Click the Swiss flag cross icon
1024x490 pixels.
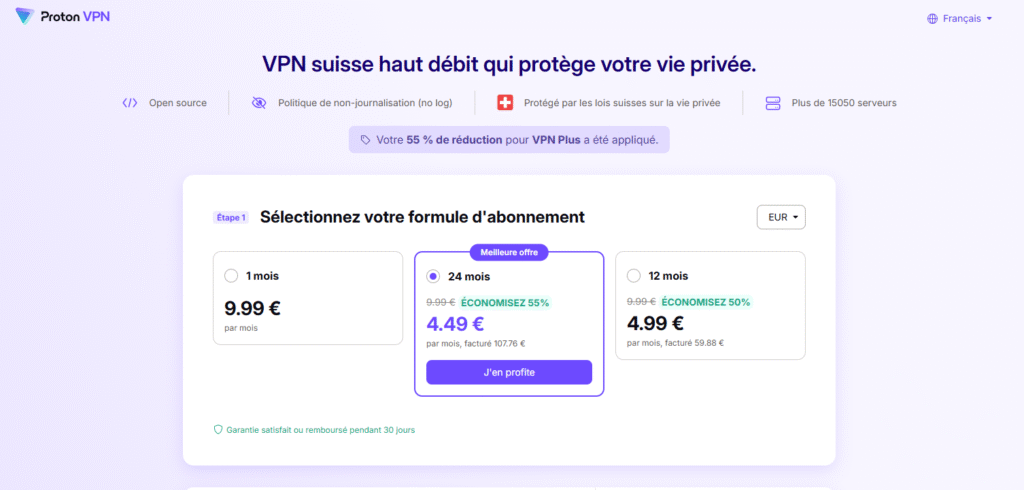point(505,103)
